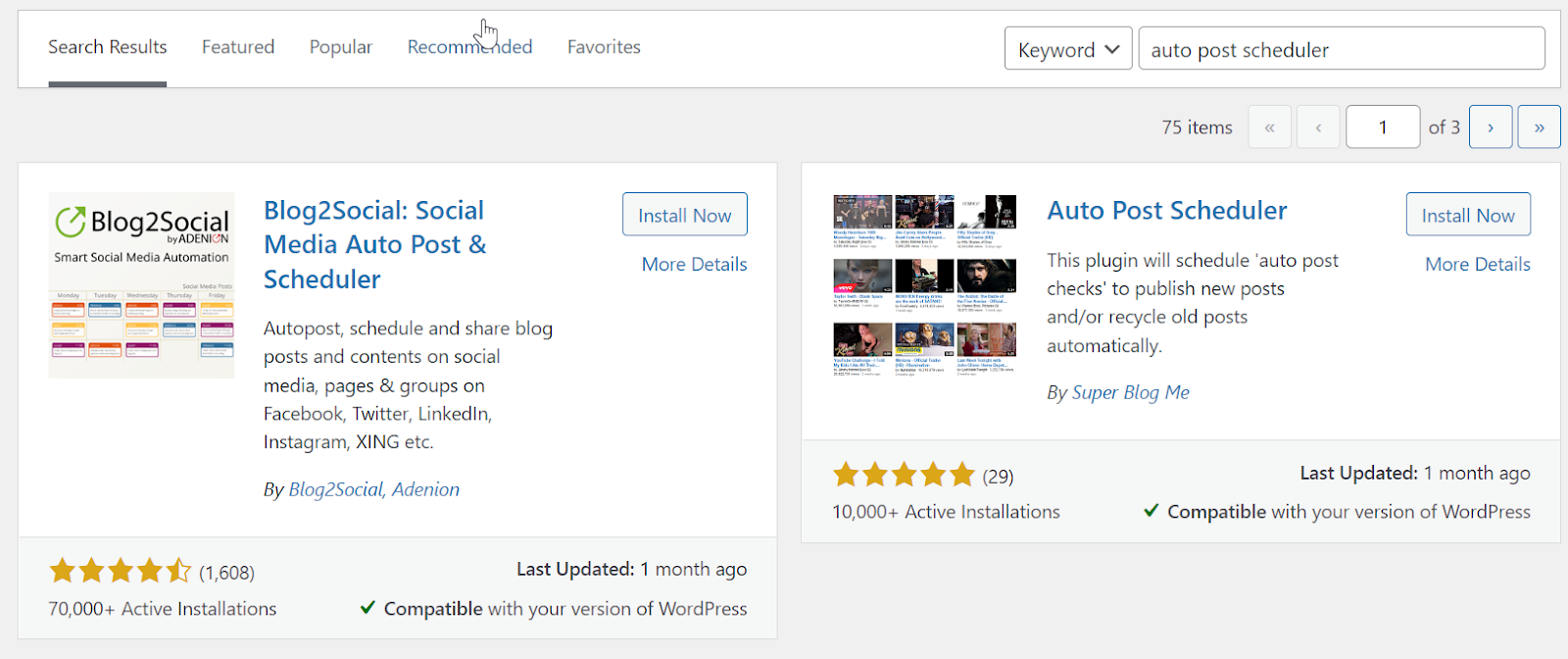Click the Blog2Social plugin thumbnail
The width and height of the screenshot is (1568, 659).
[142, 285]
